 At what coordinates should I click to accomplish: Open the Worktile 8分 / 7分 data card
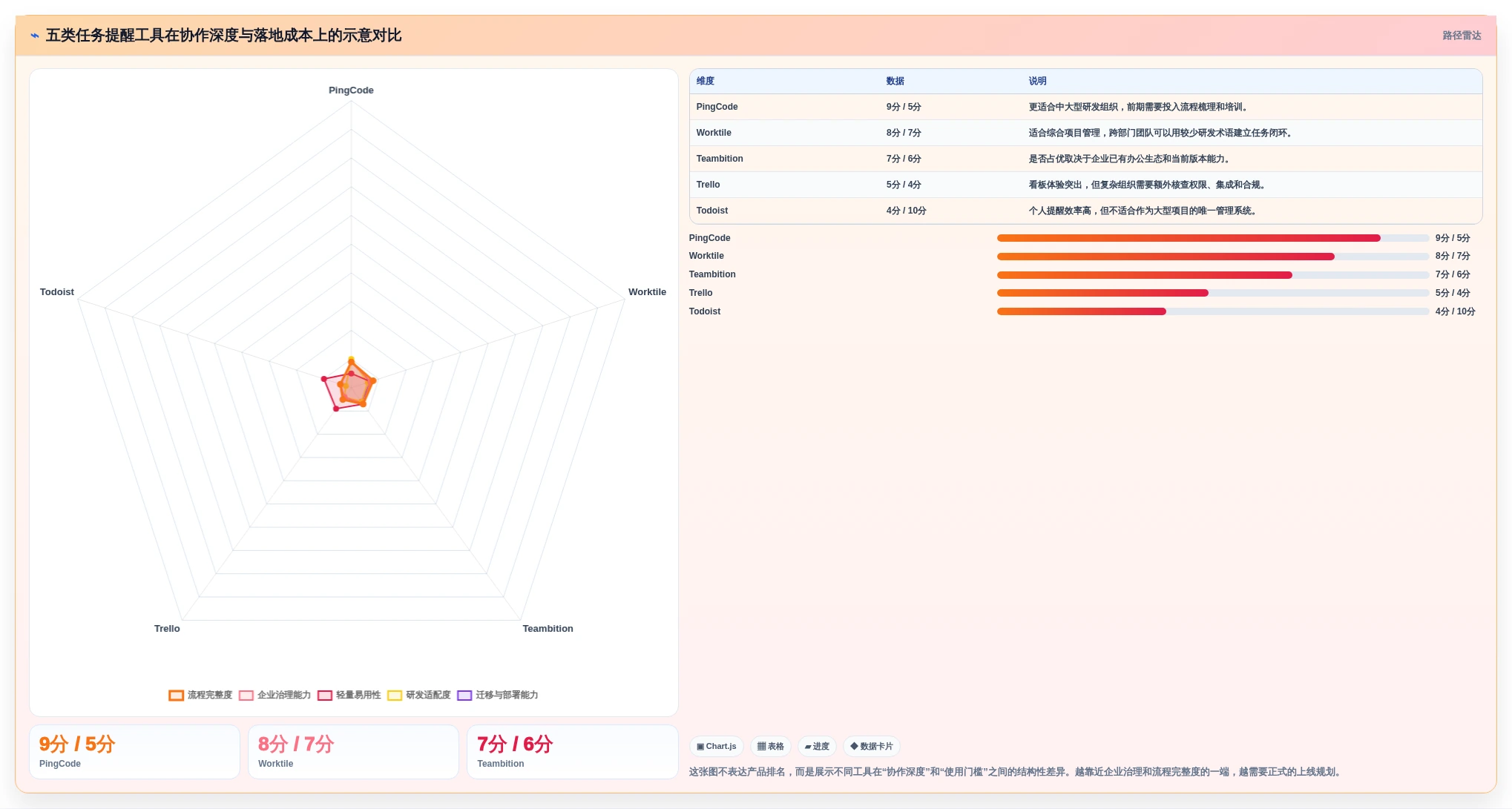click(x=353, y=752)
